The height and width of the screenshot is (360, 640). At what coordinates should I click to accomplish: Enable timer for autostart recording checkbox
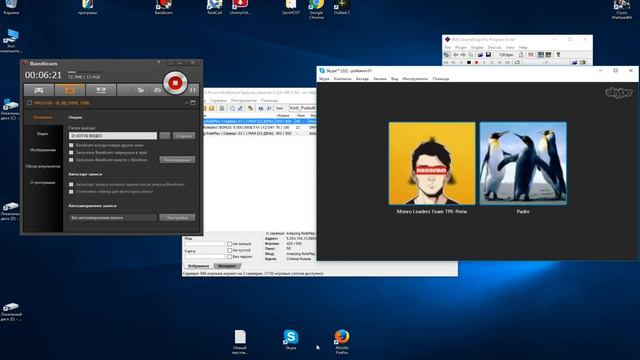(71, 191)
